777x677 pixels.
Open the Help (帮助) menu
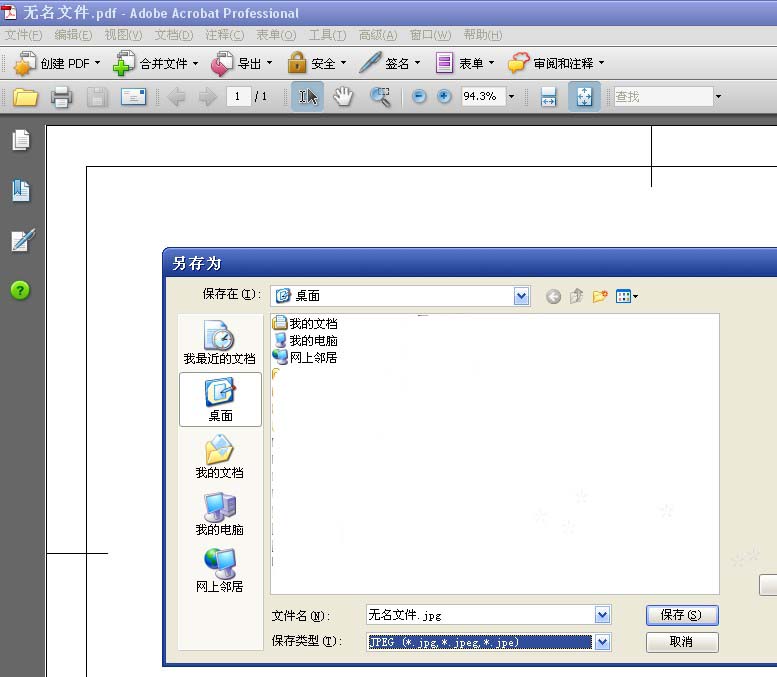tap(483, 35)
